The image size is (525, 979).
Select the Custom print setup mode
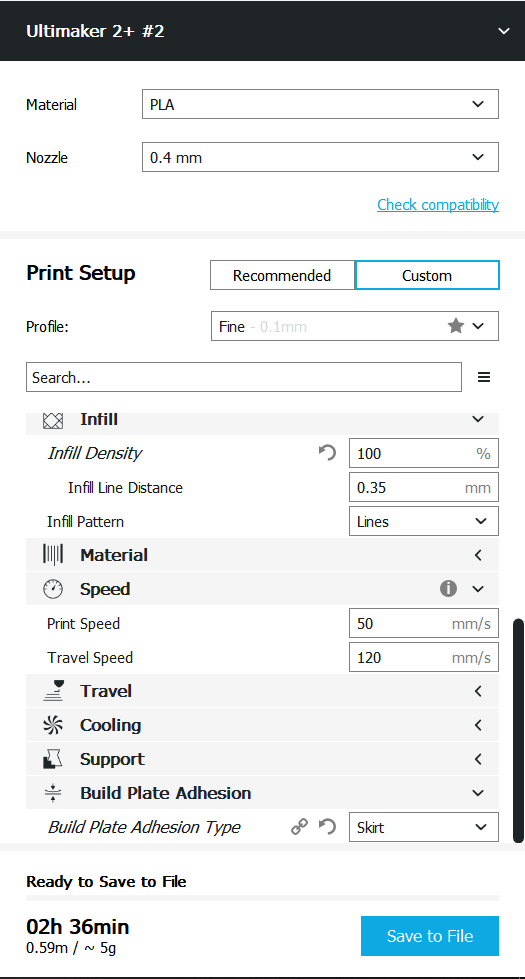pos(427,275)
